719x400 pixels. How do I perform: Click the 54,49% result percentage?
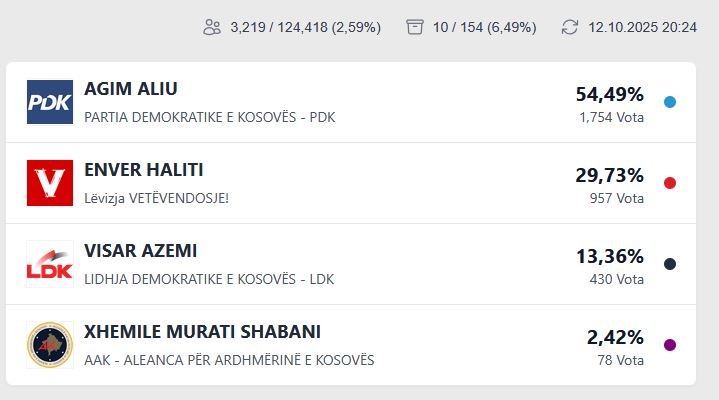(x=609, y=94)
